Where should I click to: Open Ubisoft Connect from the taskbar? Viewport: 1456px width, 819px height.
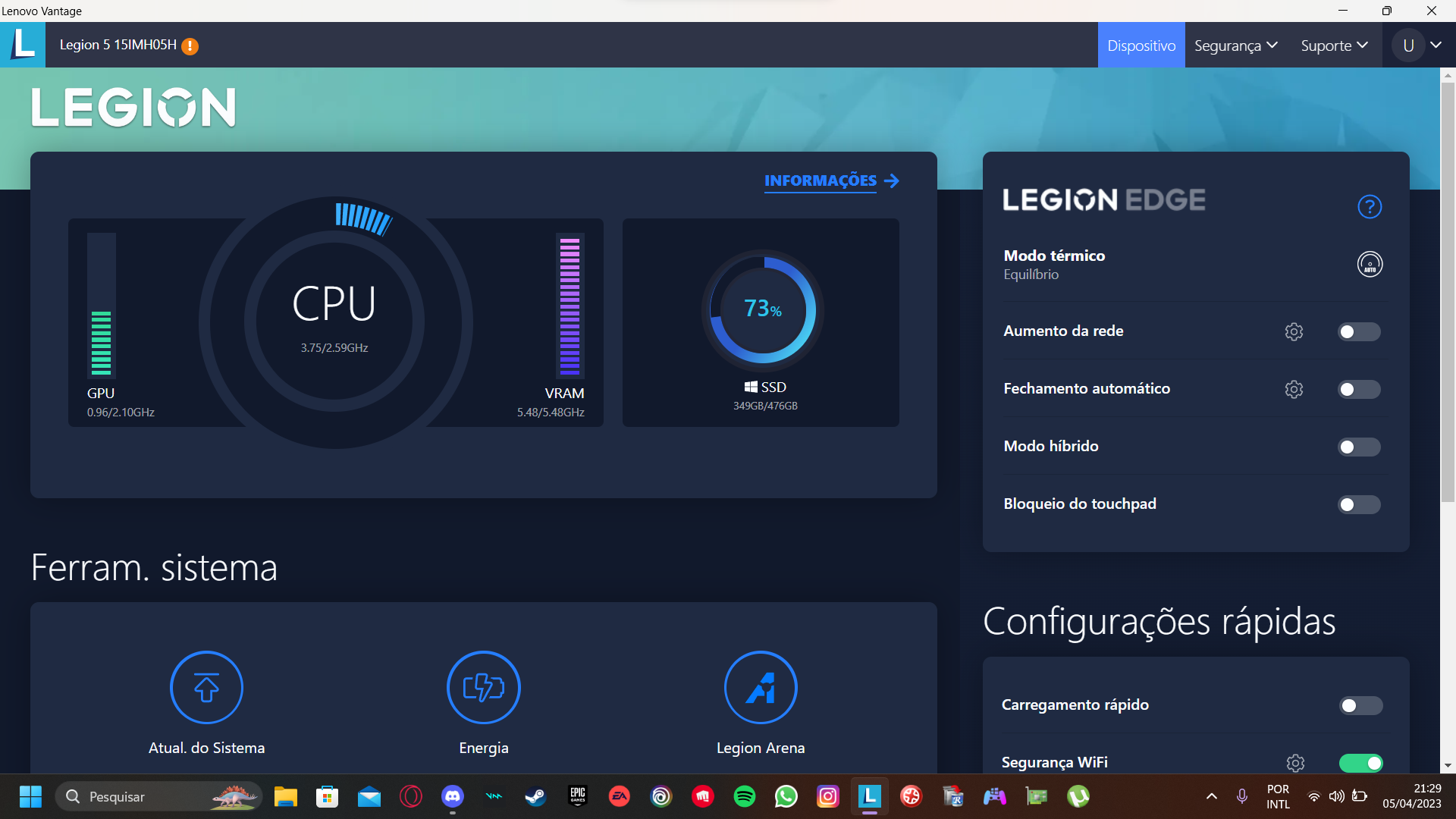point(661,796)
